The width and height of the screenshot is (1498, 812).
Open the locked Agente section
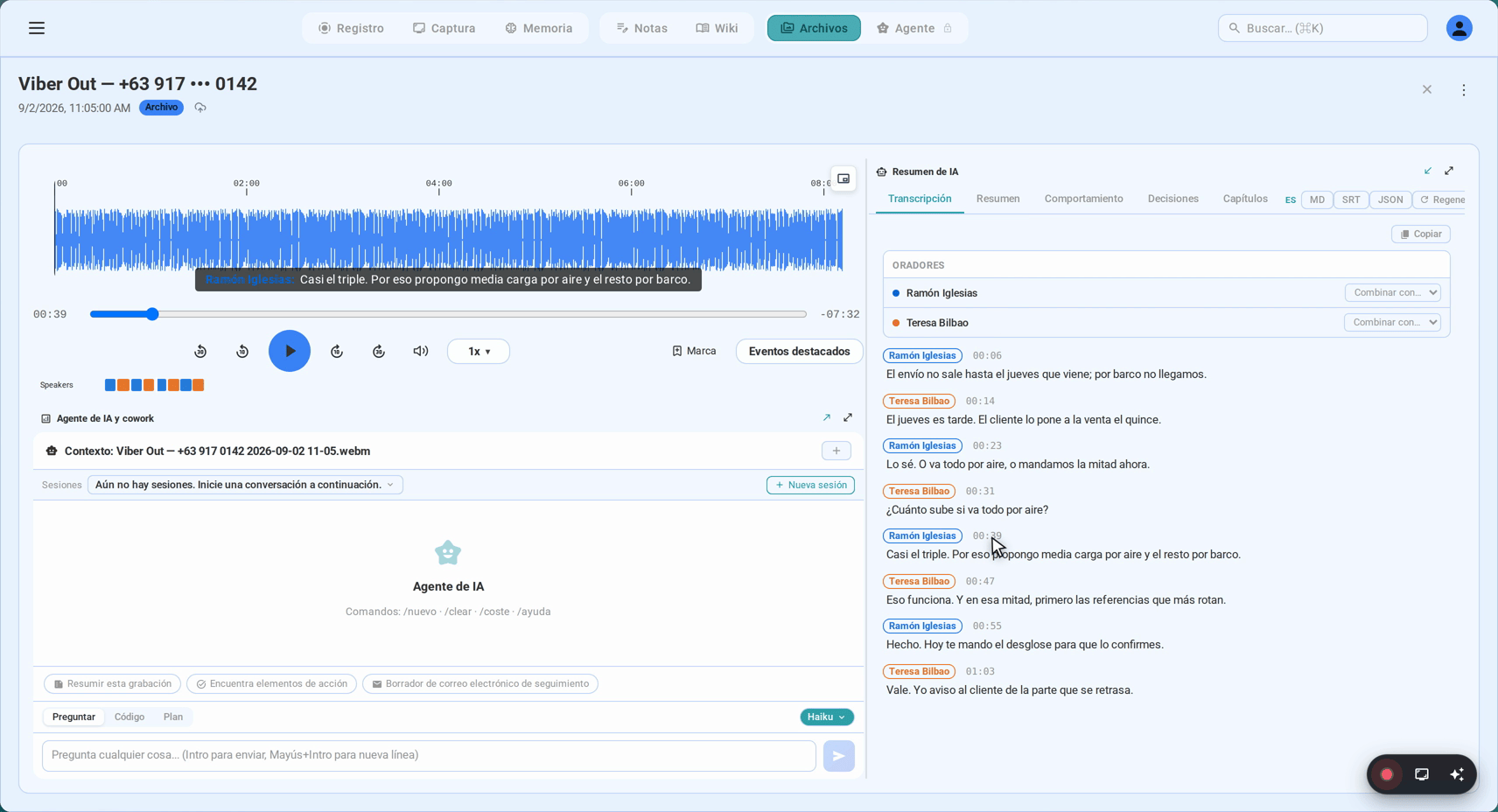914,28
